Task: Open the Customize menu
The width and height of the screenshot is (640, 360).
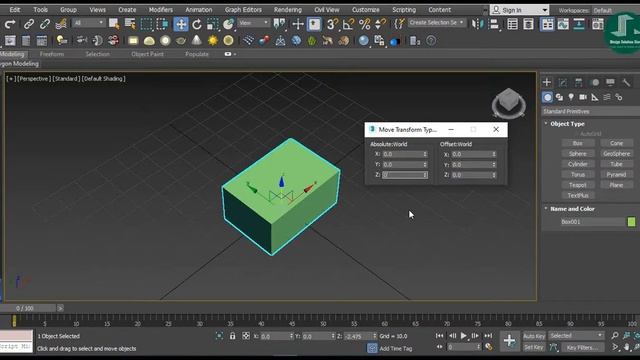Action: pos(365,10)
